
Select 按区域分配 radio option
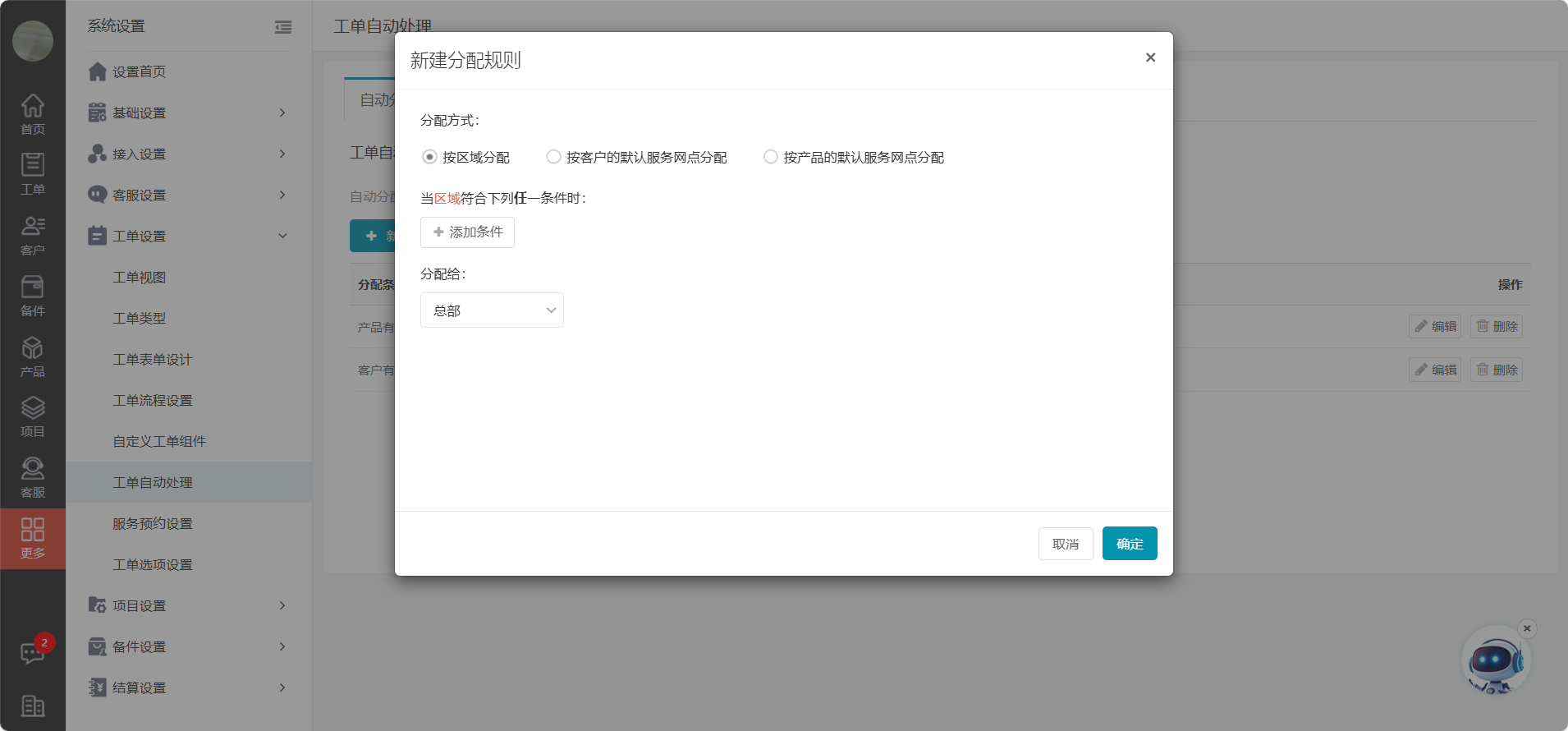coord(429,157)
